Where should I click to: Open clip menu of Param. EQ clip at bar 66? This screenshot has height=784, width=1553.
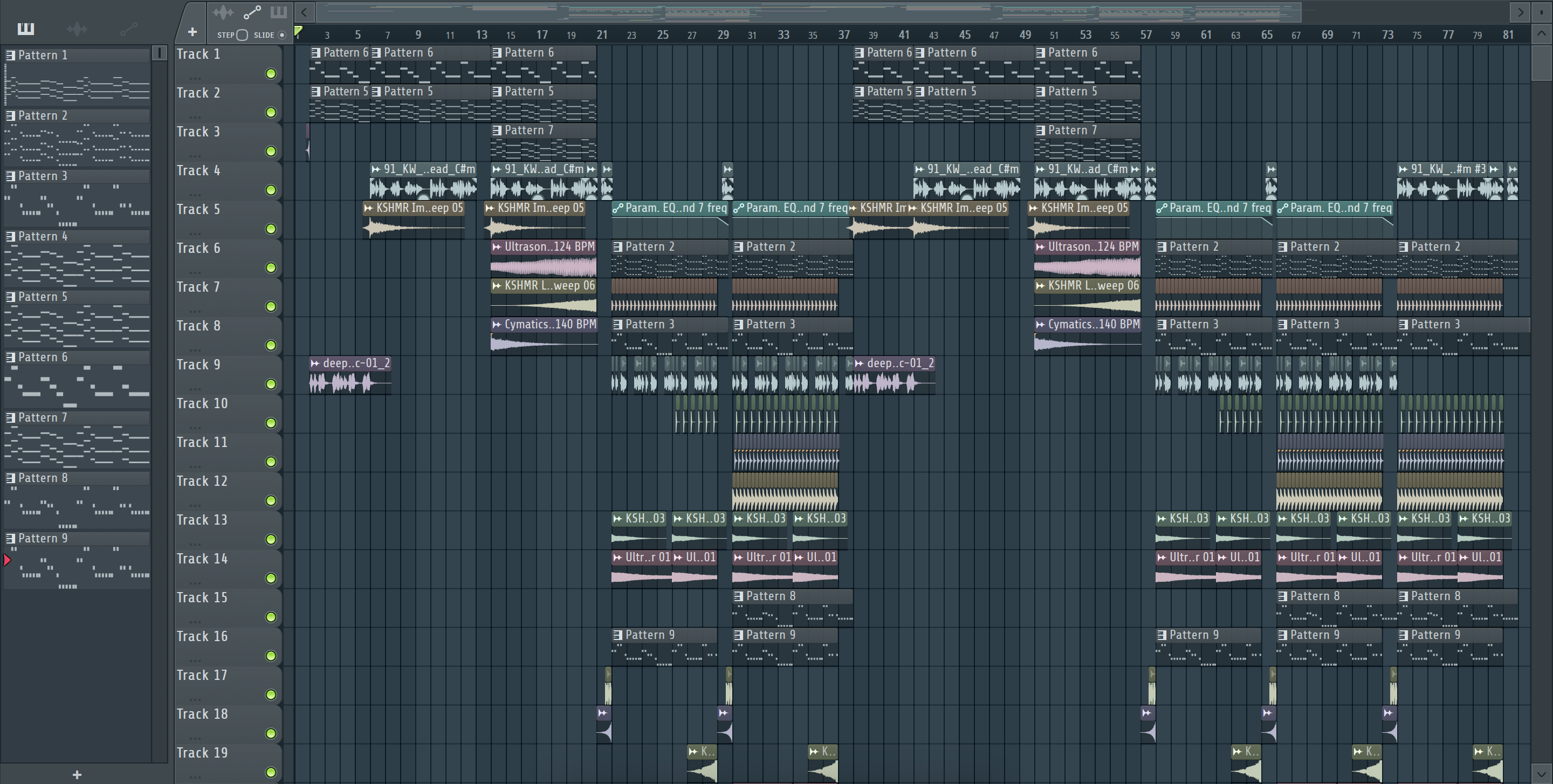[1282, 208]
